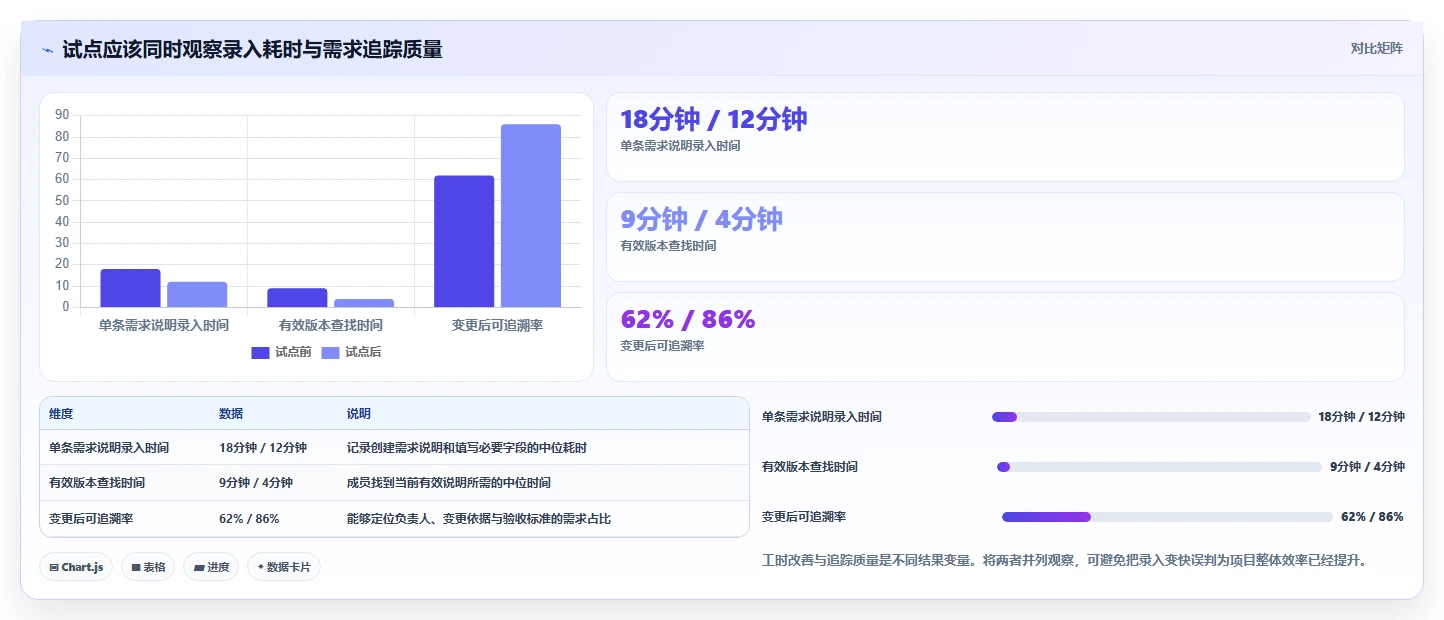Click chart axis label 变更后可追溯率
This screenshot has width=1444, height=620.
click(x=498, y=325)
